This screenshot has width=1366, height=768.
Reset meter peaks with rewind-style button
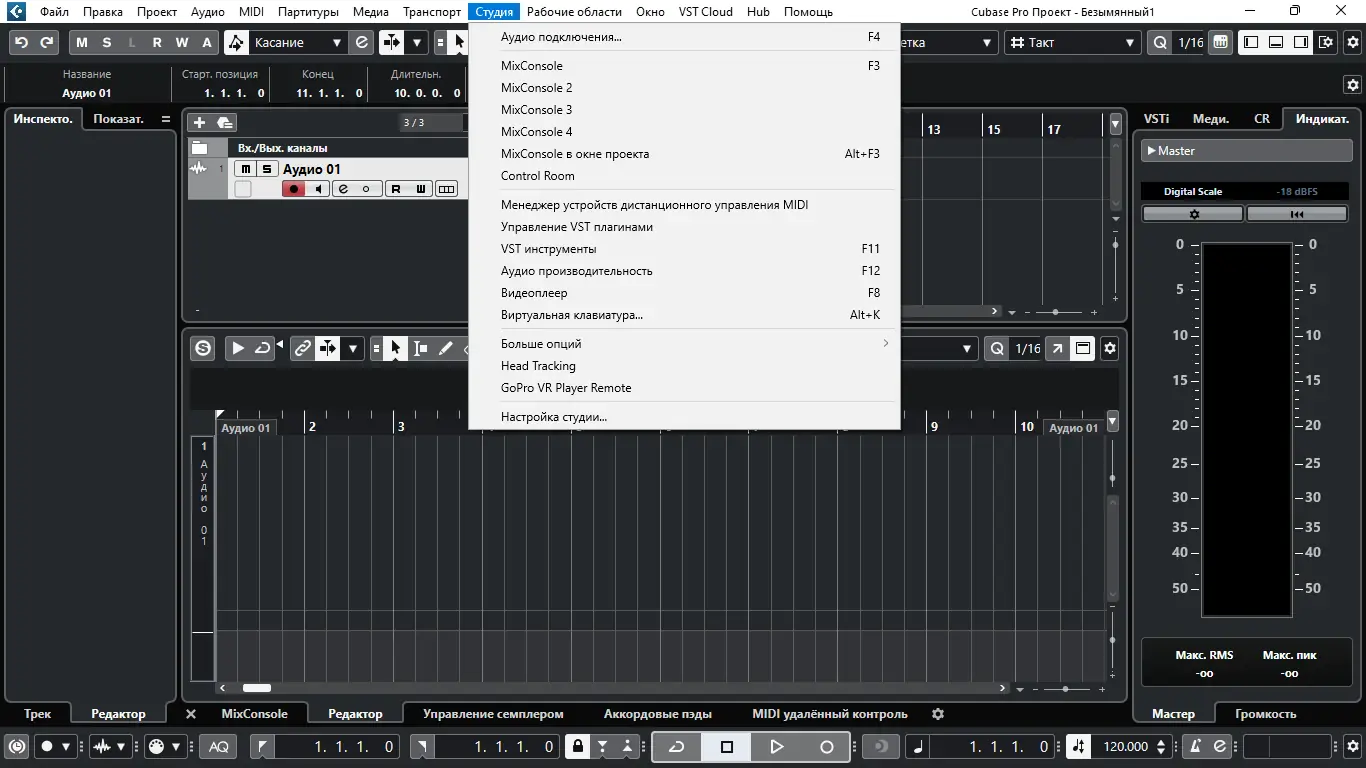click(x=1297, y=214)
